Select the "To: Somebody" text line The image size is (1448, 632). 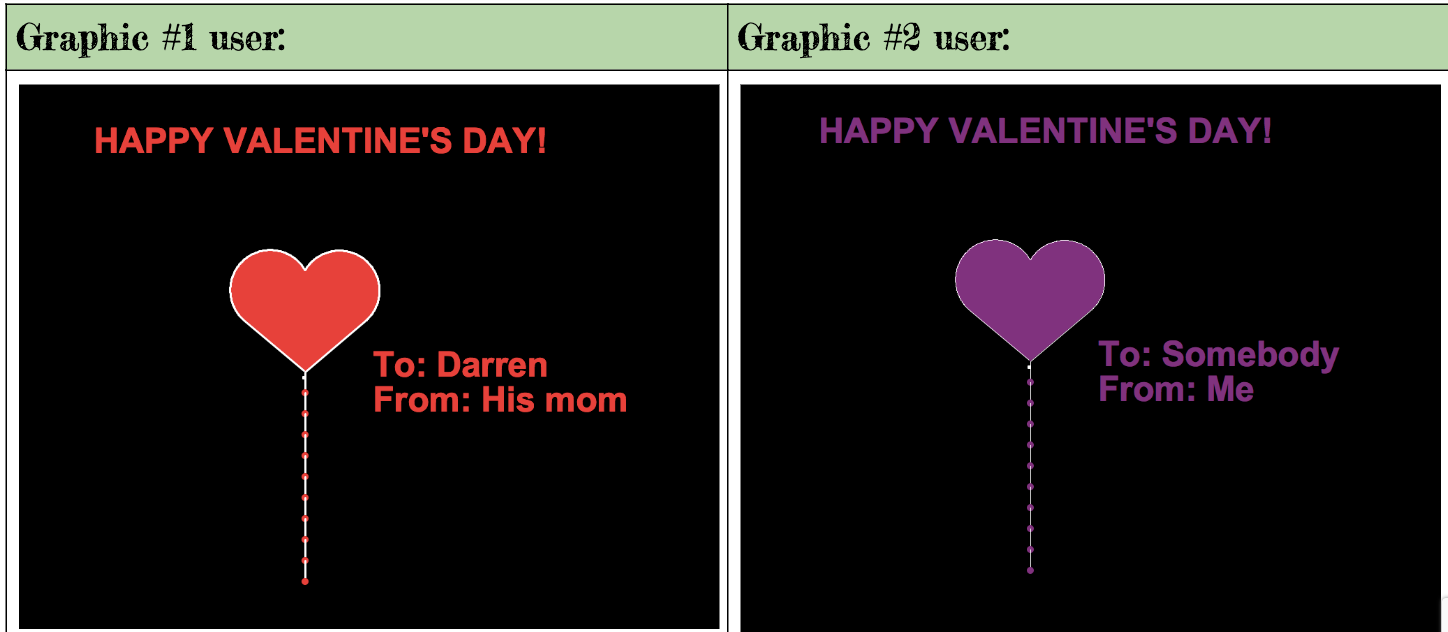coord(1218,354)
